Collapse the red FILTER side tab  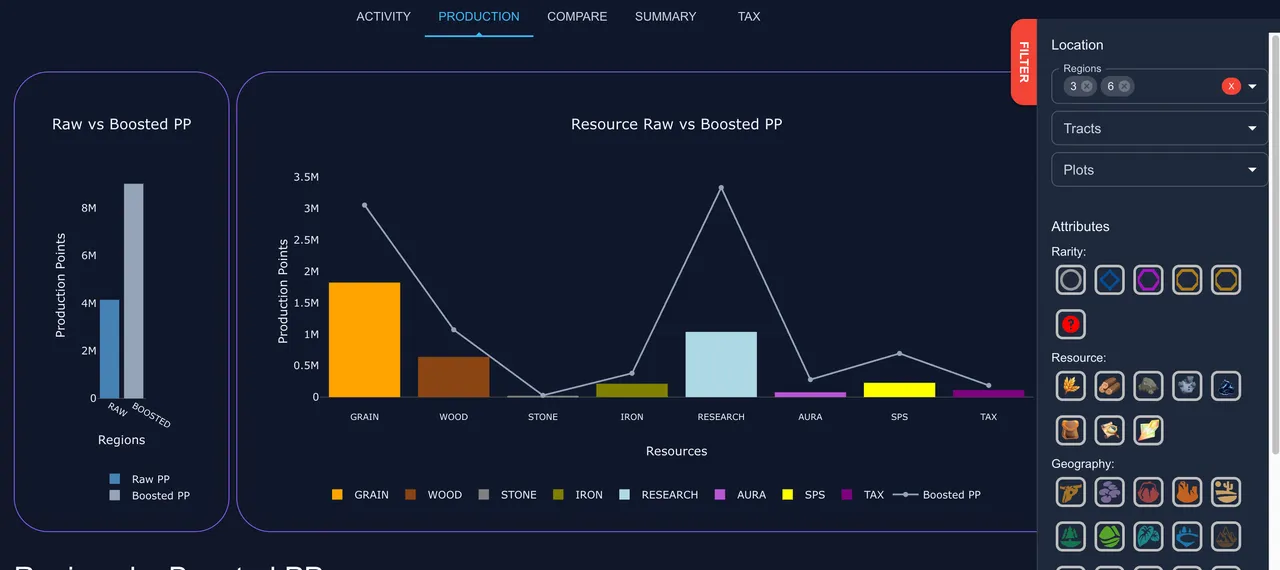point(1024,62)
